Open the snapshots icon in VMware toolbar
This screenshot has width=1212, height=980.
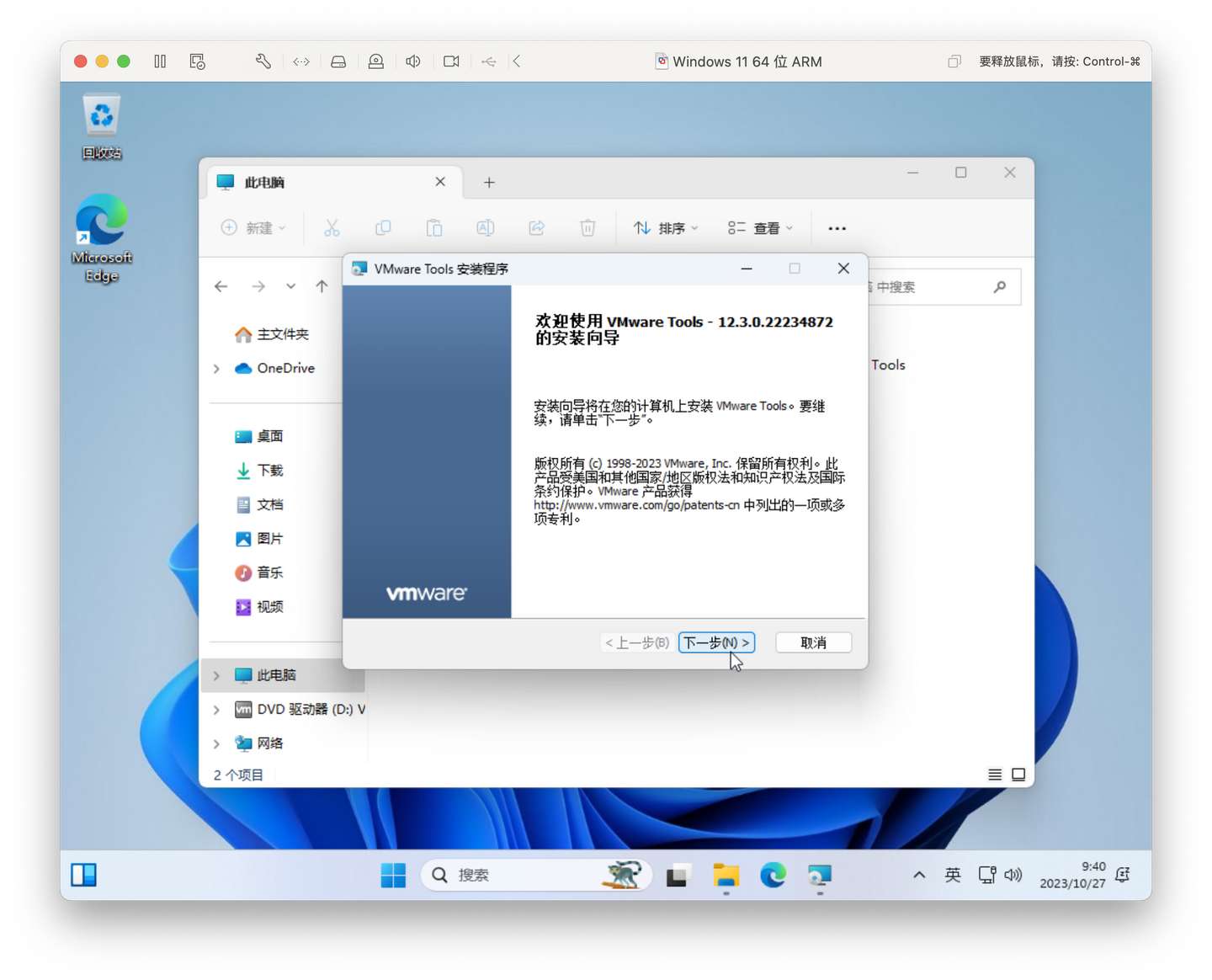point(198,61)
